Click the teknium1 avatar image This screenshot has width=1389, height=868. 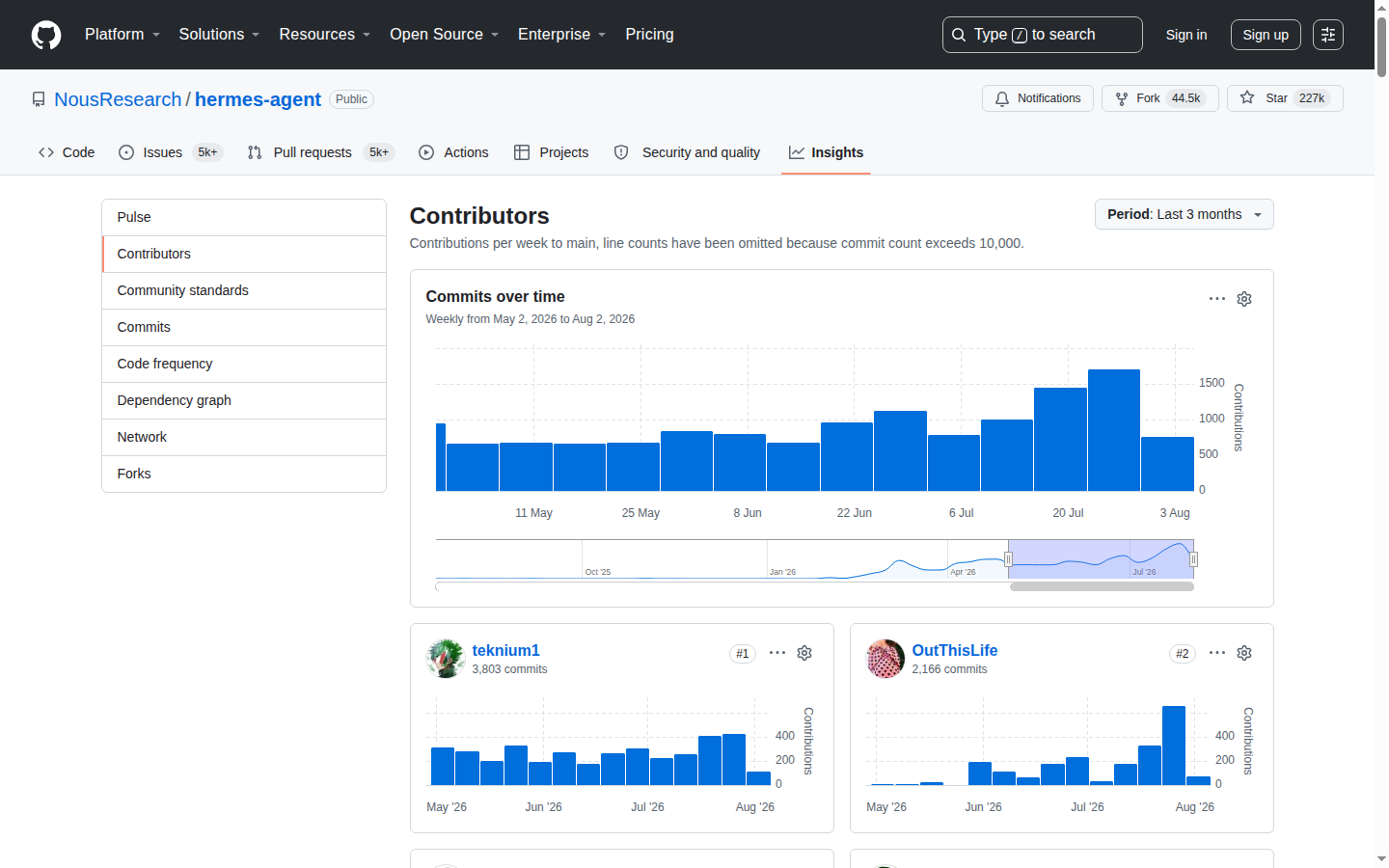tap(446, 659)
